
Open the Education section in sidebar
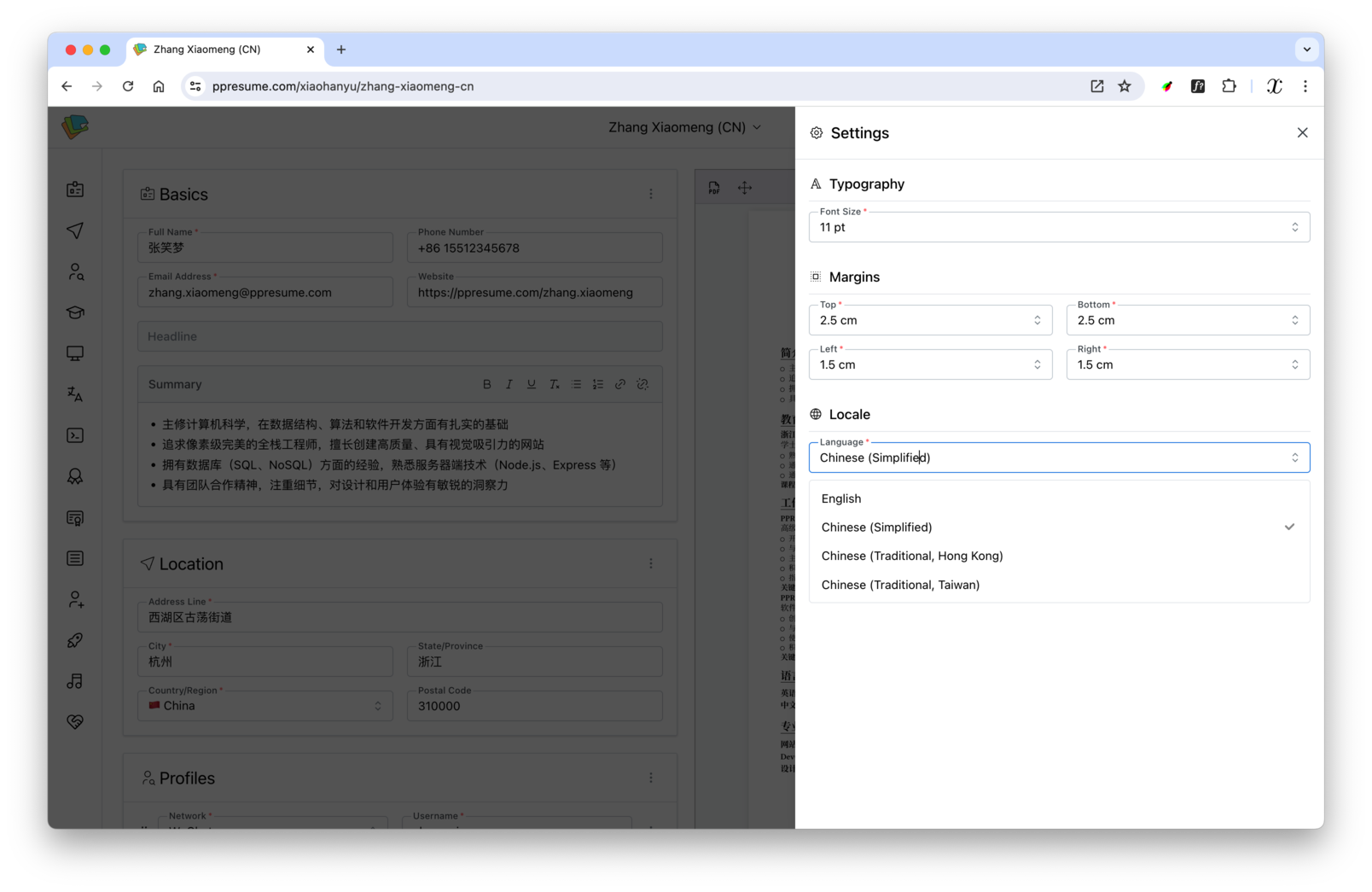click(75, 312)
